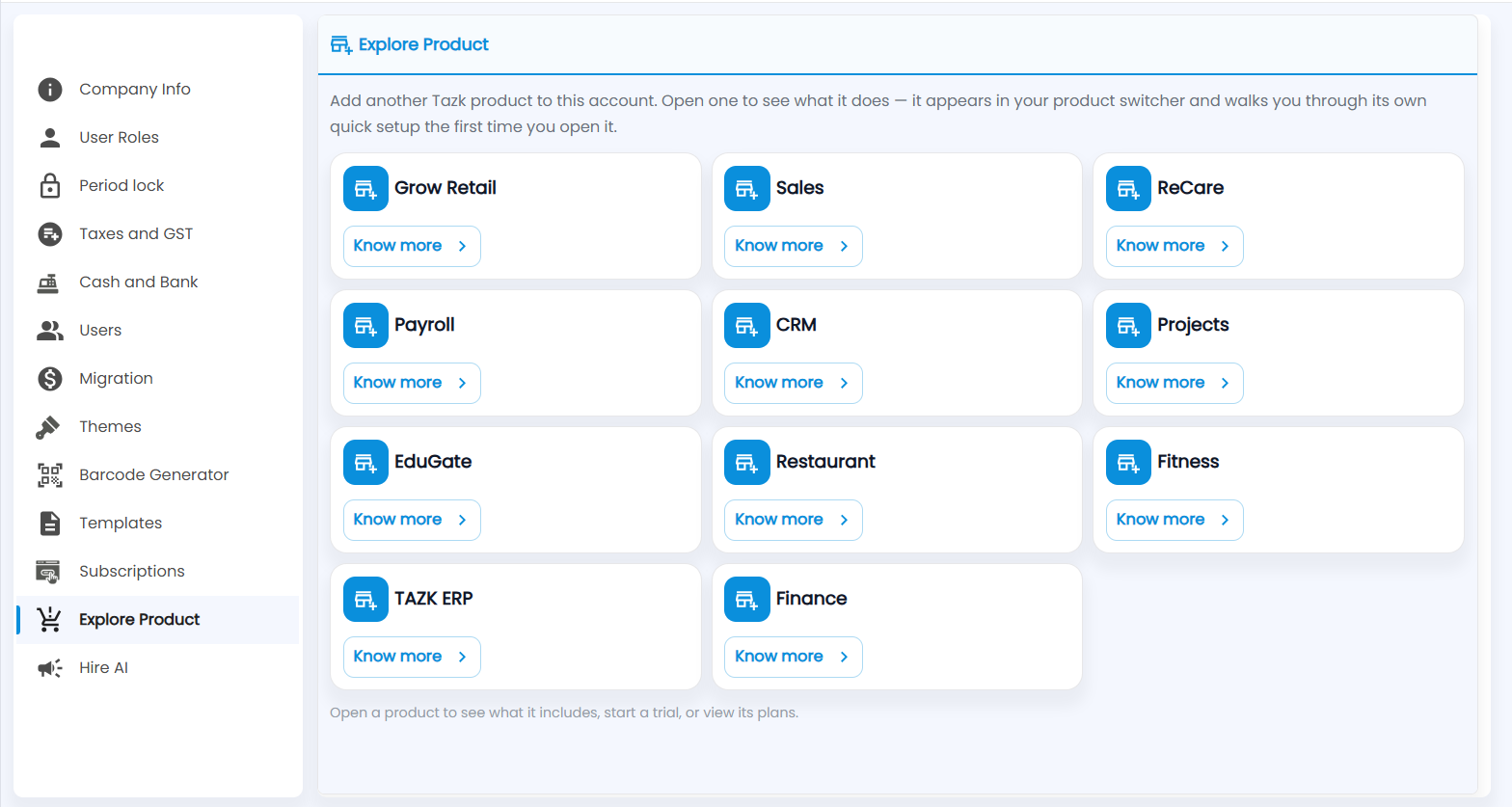Open Know more for TAZK ERP
This screenshot has width=1512, height=807.
coord(412,657)
